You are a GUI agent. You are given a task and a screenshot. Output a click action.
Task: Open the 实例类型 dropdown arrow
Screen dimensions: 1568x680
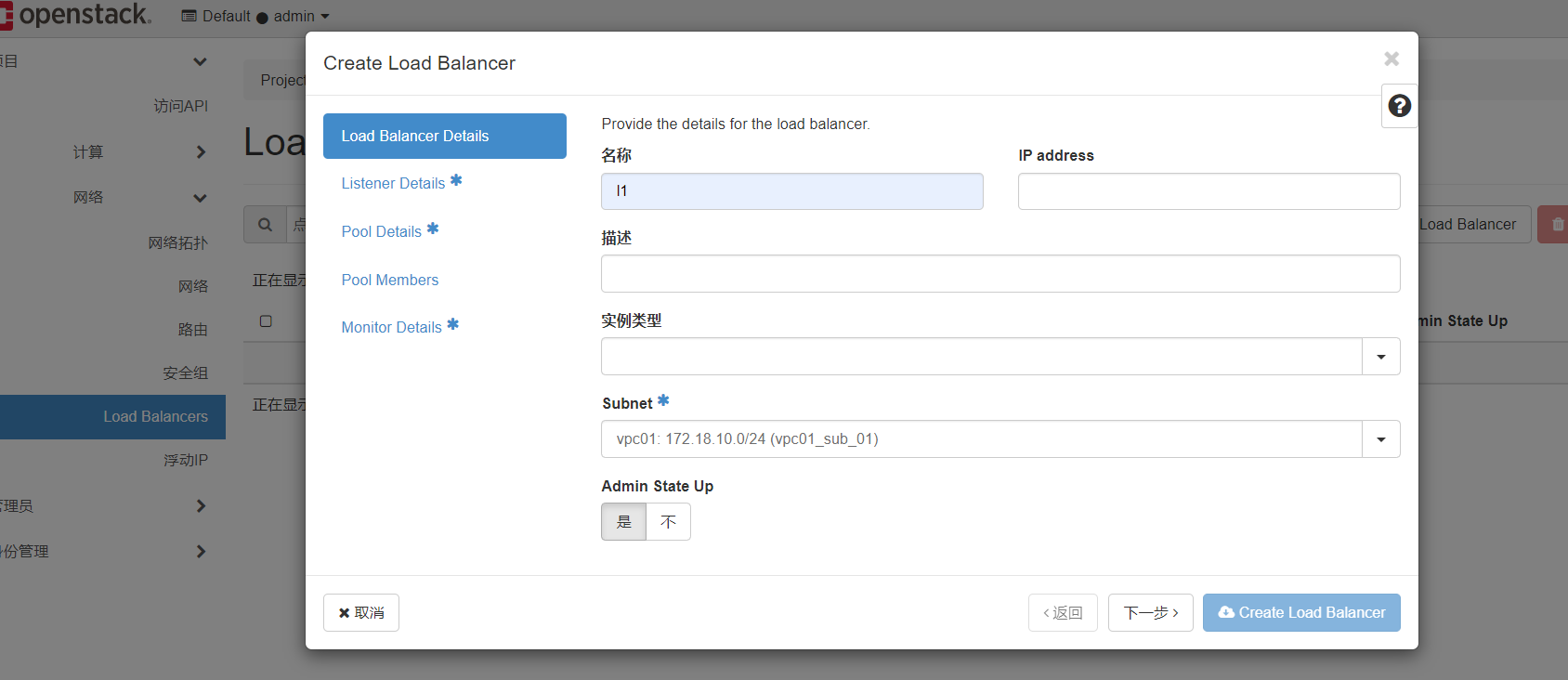click(1380, 357)
